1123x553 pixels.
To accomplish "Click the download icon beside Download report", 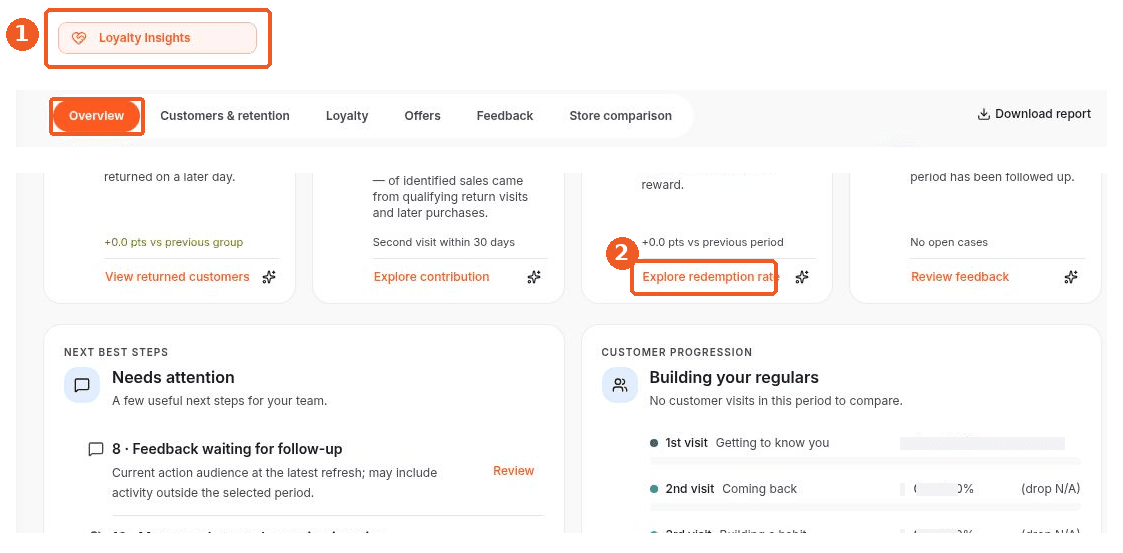I will tap(984, 114).
